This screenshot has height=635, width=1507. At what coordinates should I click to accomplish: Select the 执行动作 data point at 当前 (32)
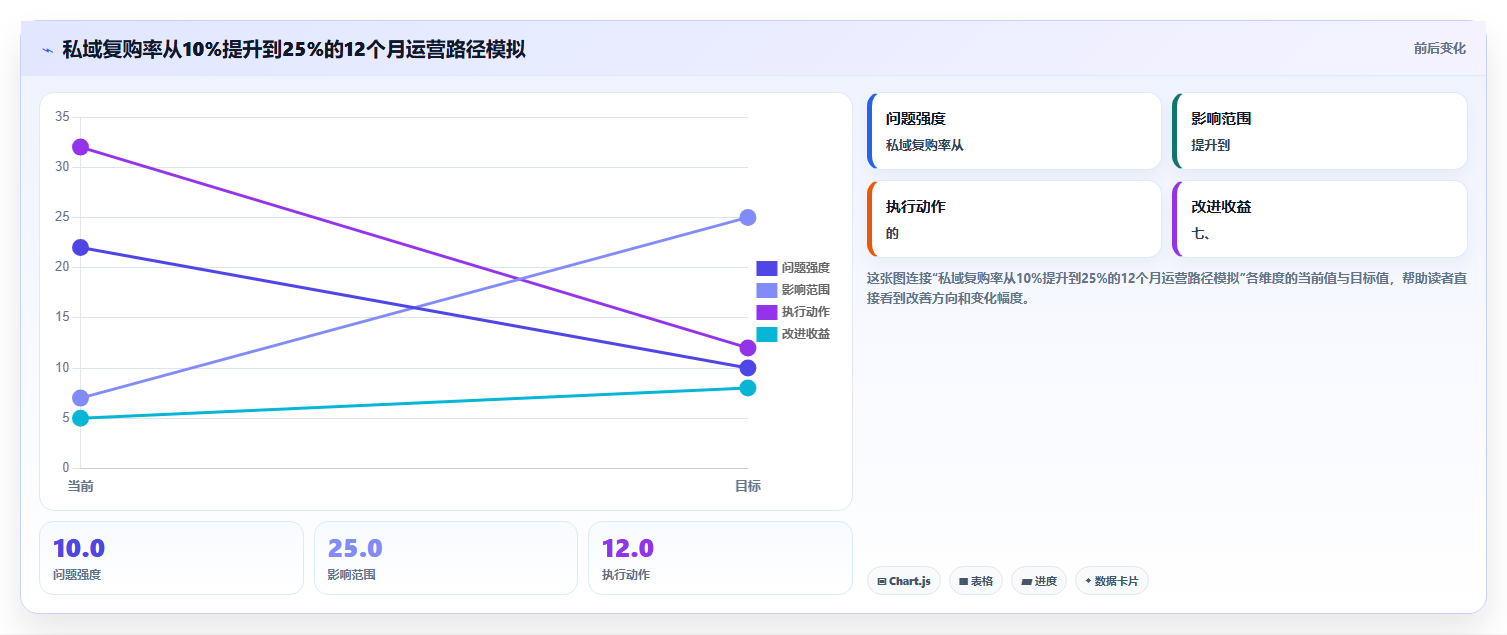pos(81,147)
